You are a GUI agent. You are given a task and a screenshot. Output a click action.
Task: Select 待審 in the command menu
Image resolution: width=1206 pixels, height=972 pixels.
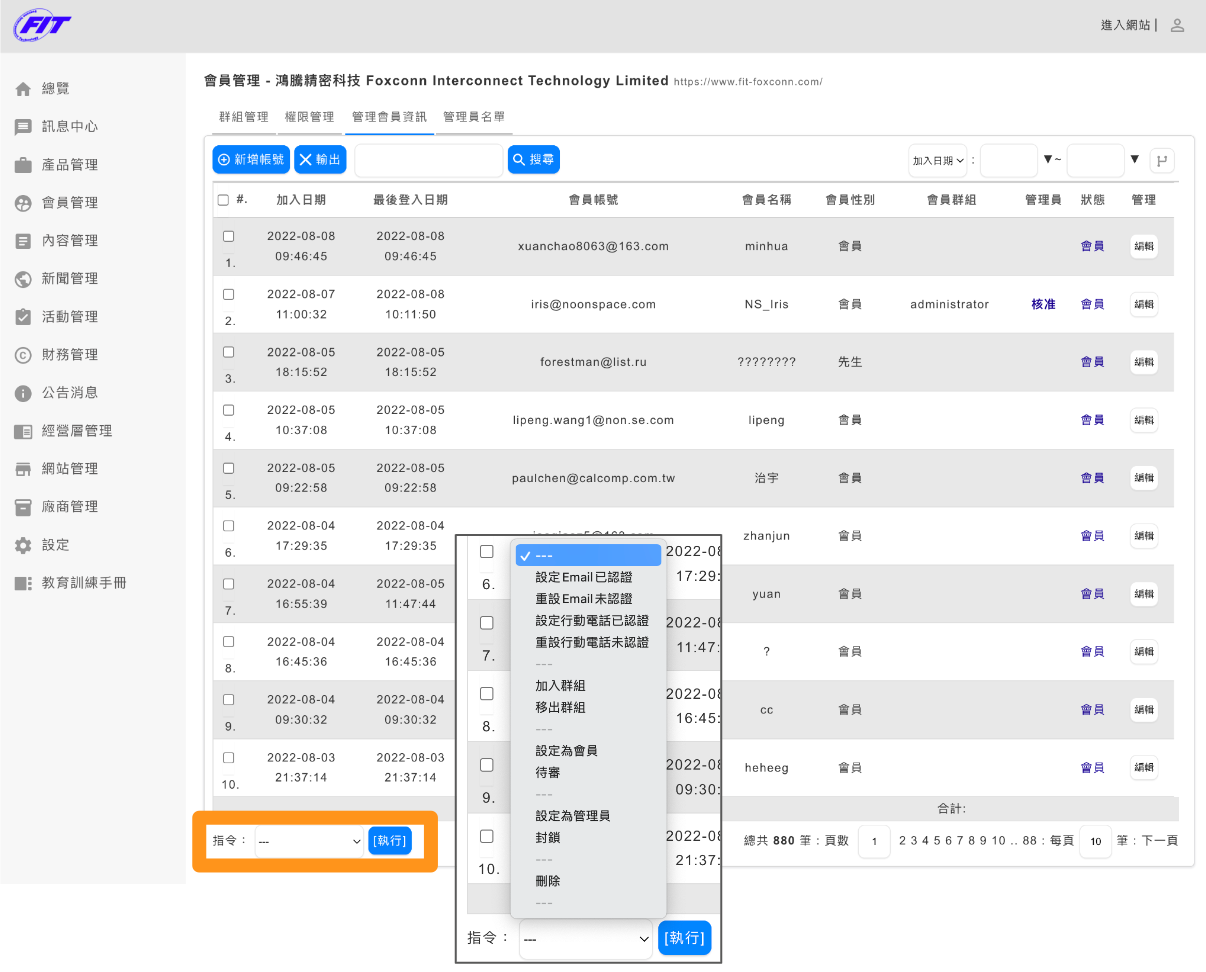(x=548, y=773)
